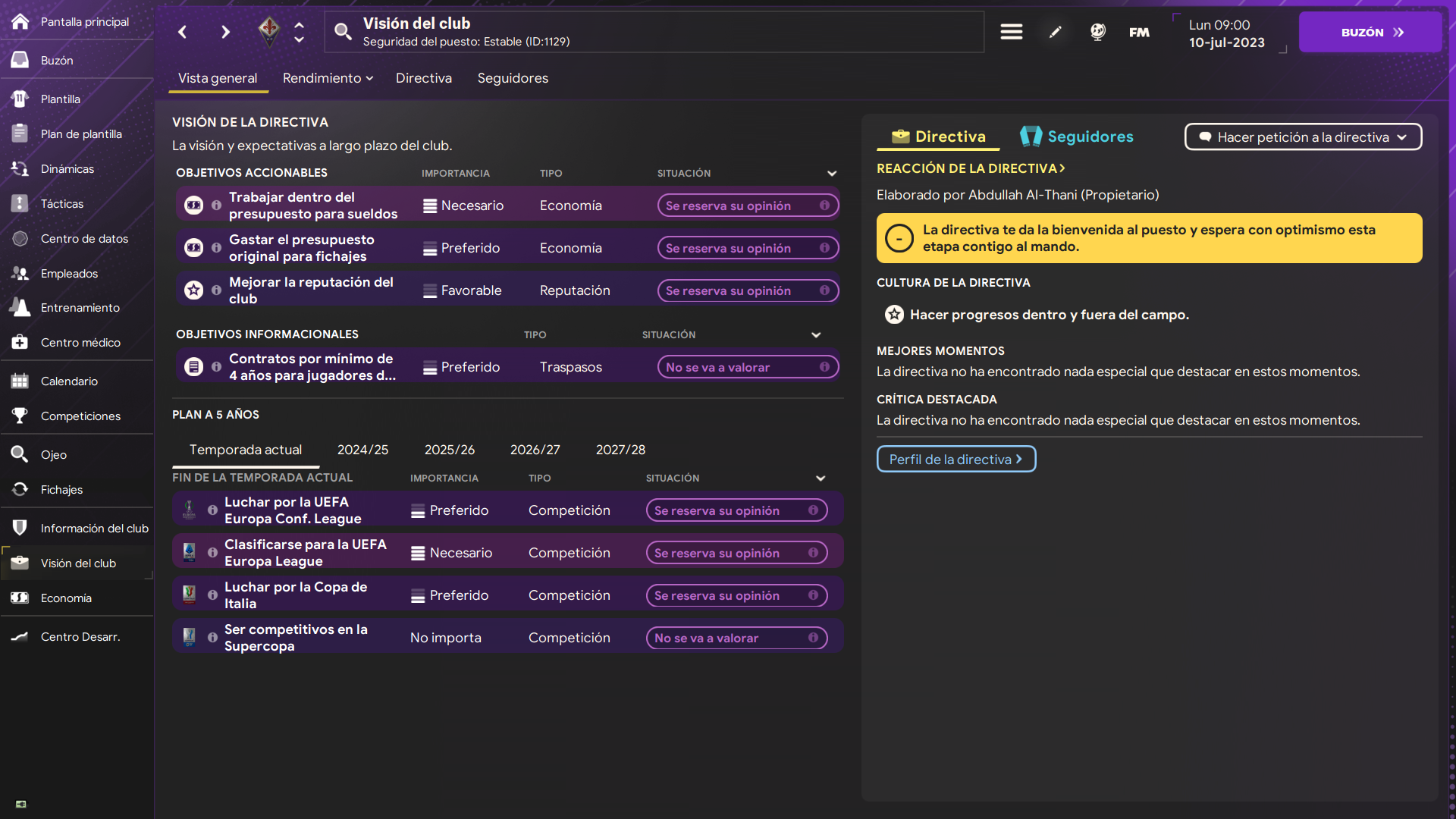1456x819 pixels.
Task: Go forward with the right arrow
Action: pos(225,32)
